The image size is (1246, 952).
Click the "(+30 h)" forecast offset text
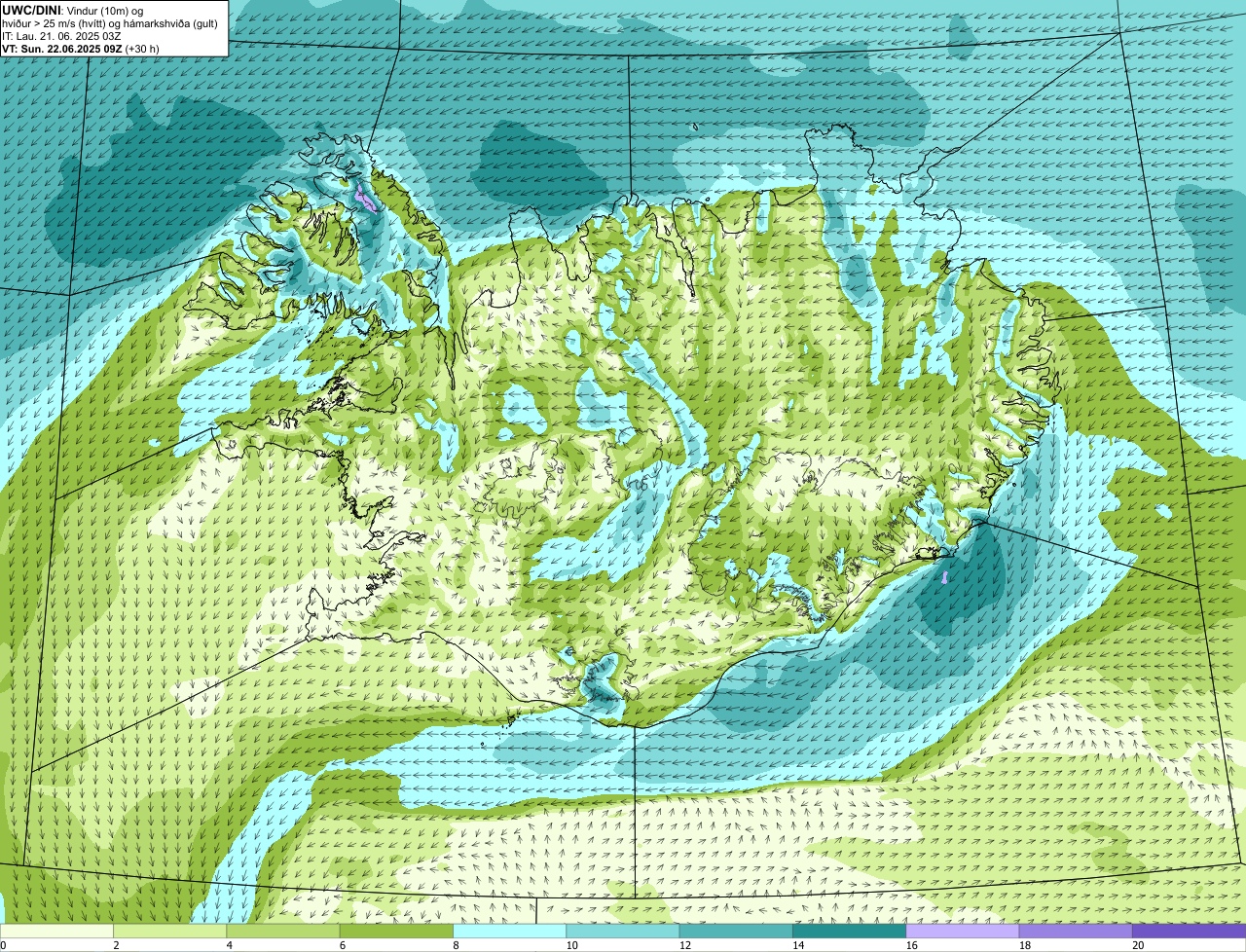pos(142,49)
